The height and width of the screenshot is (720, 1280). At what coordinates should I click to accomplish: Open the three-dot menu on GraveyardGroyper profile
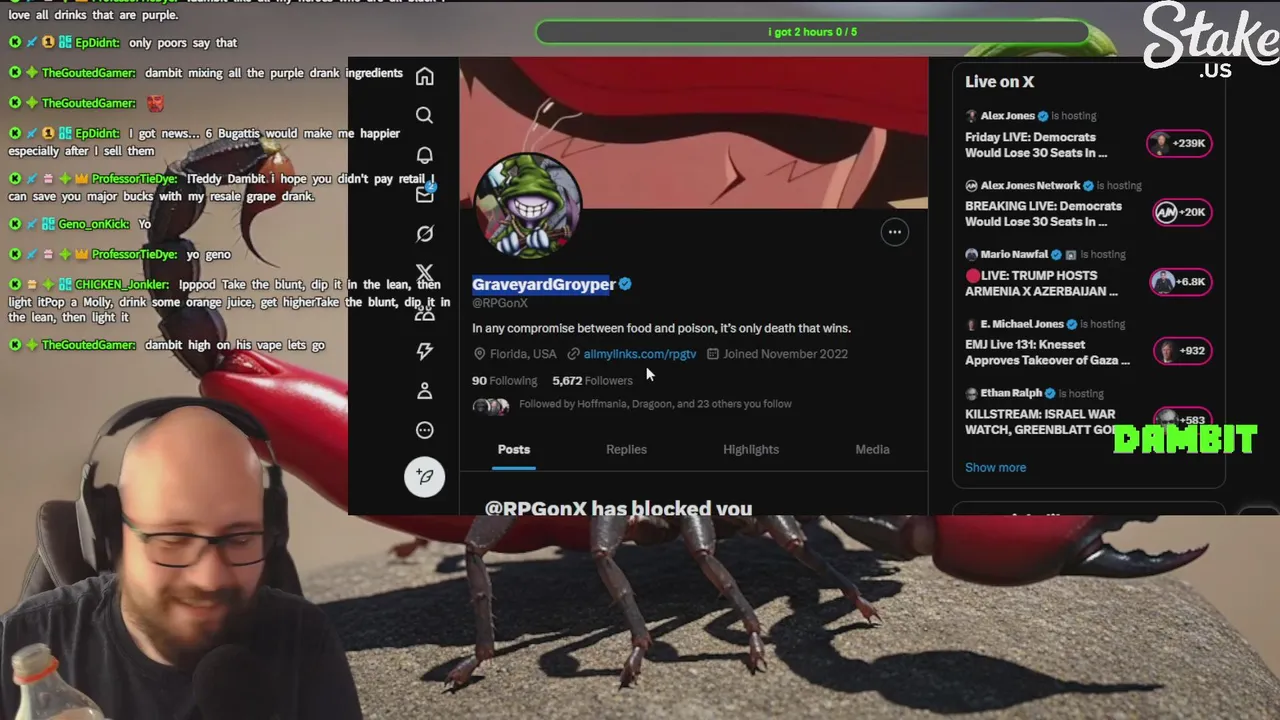pos(895,232)
